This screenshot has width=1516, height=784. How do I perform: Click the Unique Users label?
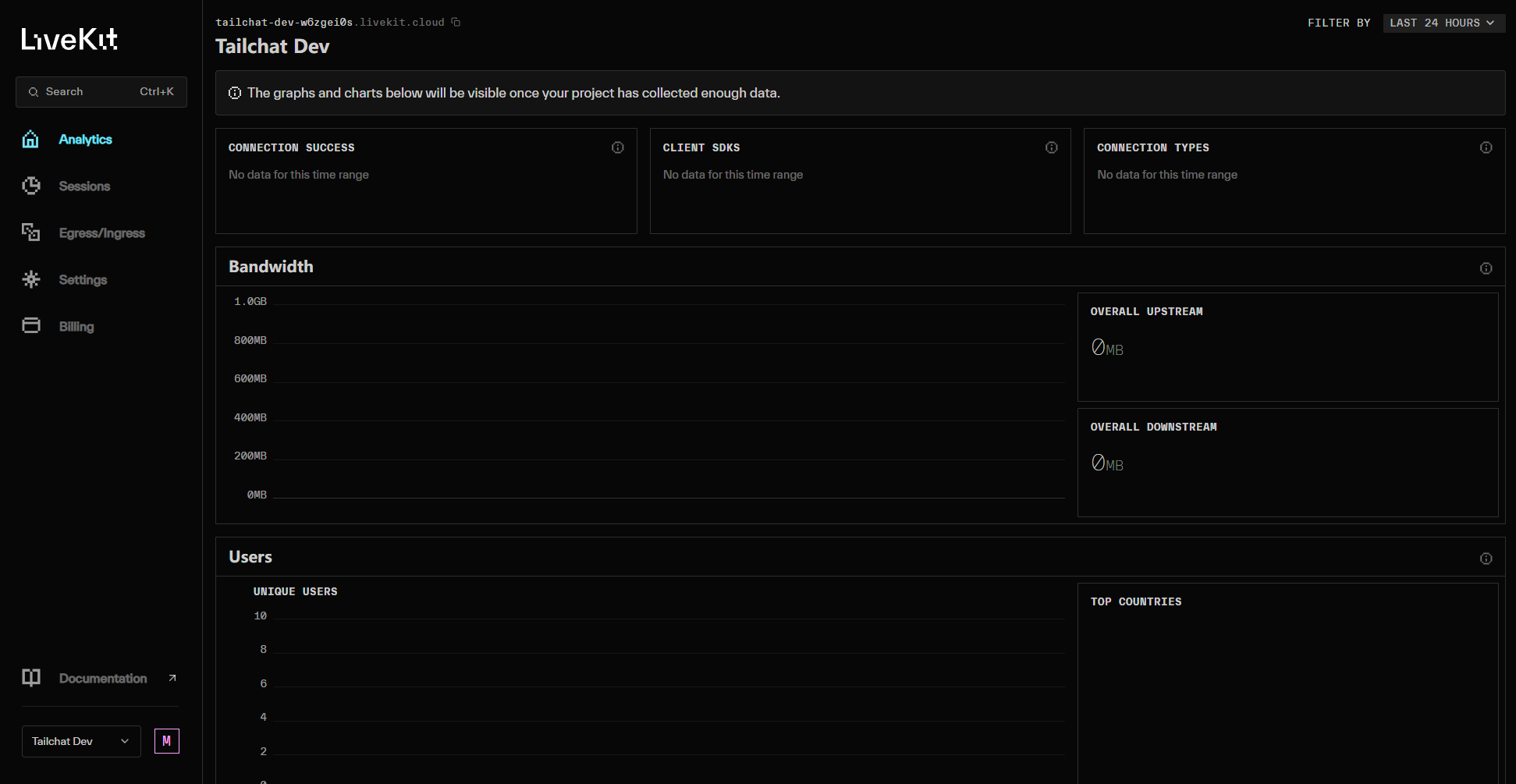296,591
